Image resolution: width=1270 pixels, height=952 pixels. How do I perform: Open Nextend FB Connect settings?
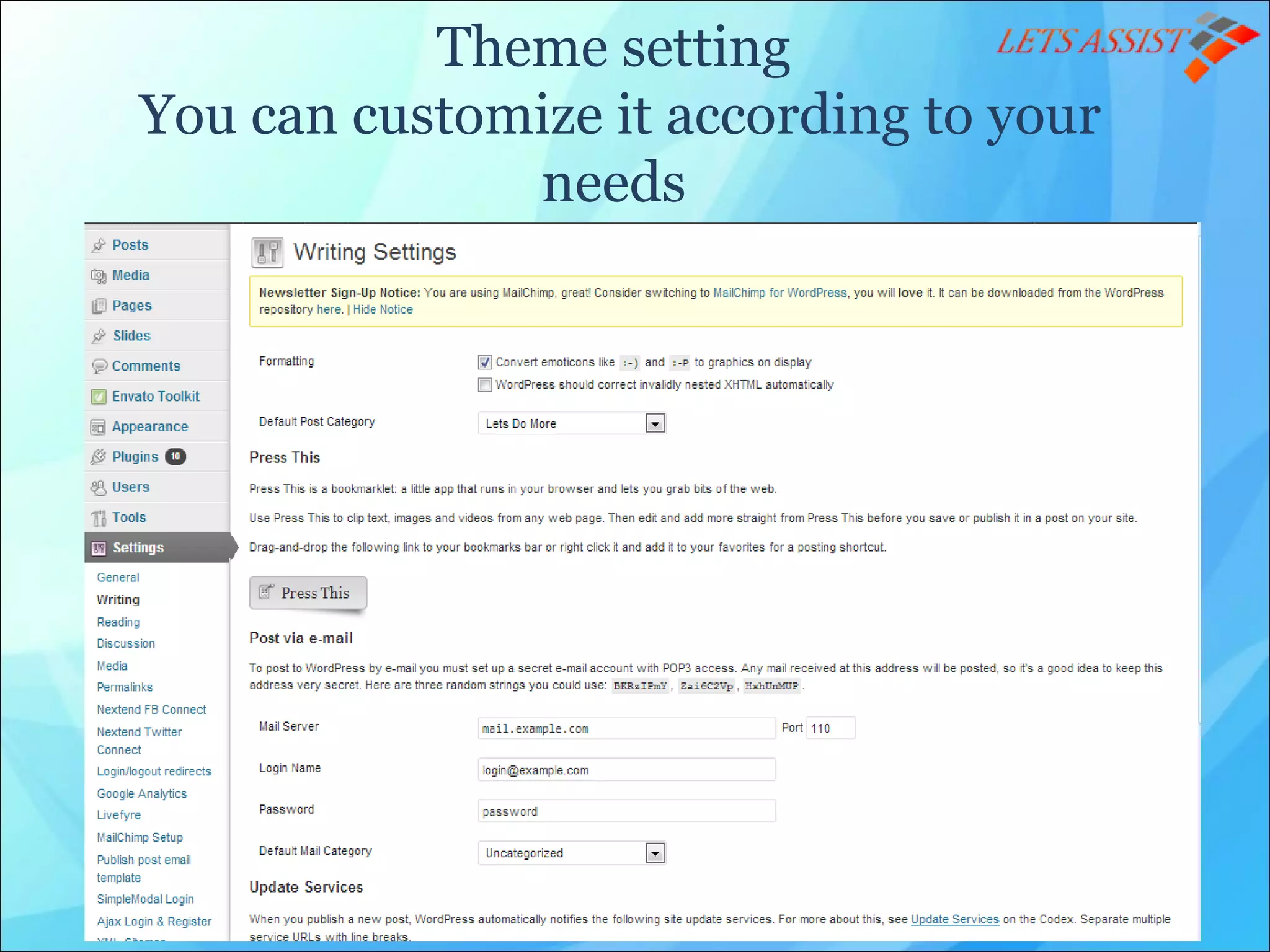(x=151, y=710)
